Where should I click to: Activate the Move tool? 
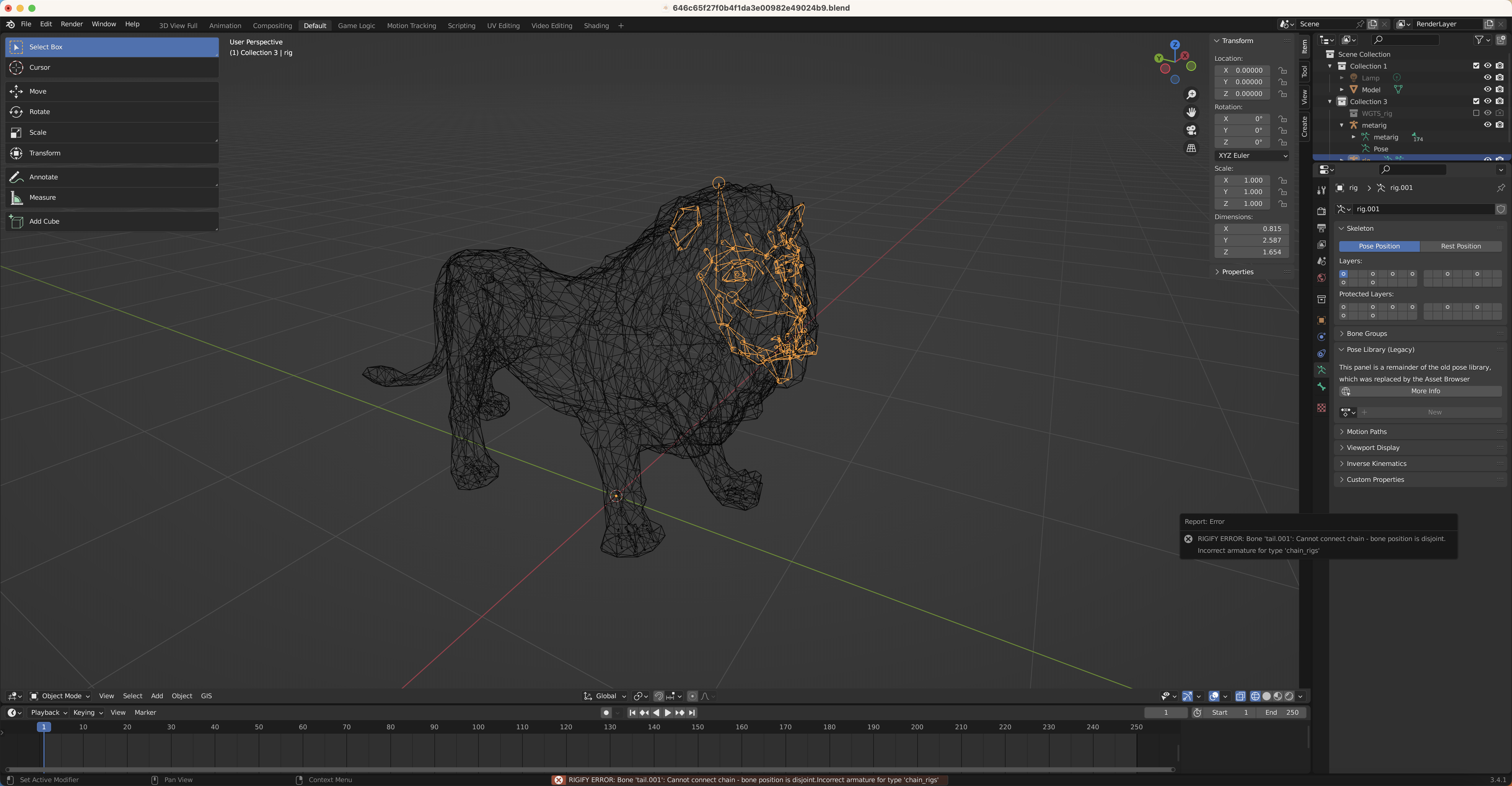point(112,91)
